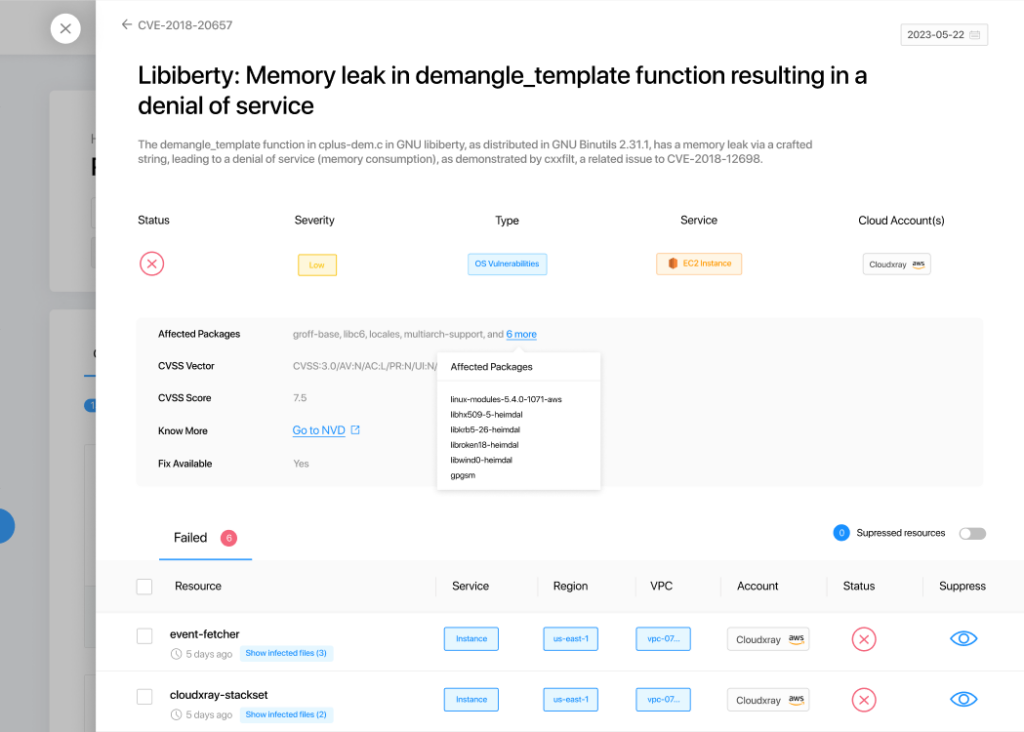Click the external link icon next to Go to NVD
1024x732 pixels.
point(355,431)
